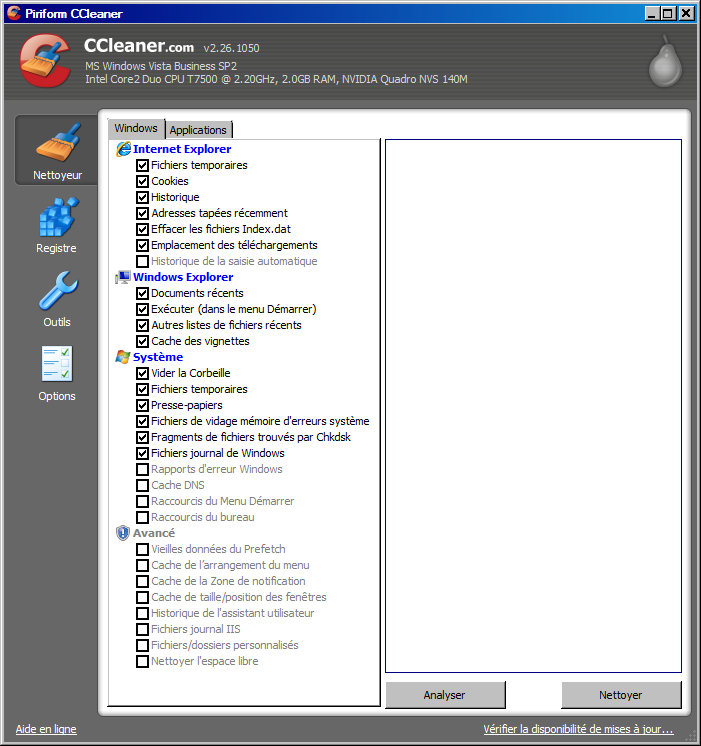
Task: Click the Piriform pear logo
Action: [665, 62]
